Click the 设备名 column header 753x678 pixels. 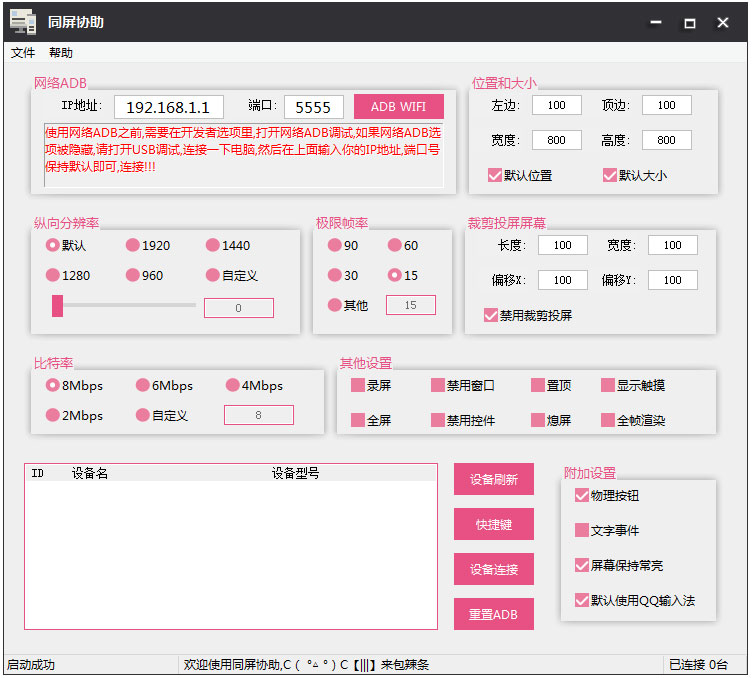tap(90, 473)
